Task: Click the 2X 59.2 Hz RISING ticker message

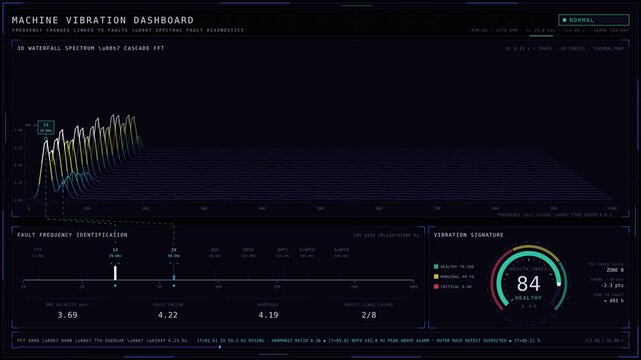Action: click(x=242, y=340)
